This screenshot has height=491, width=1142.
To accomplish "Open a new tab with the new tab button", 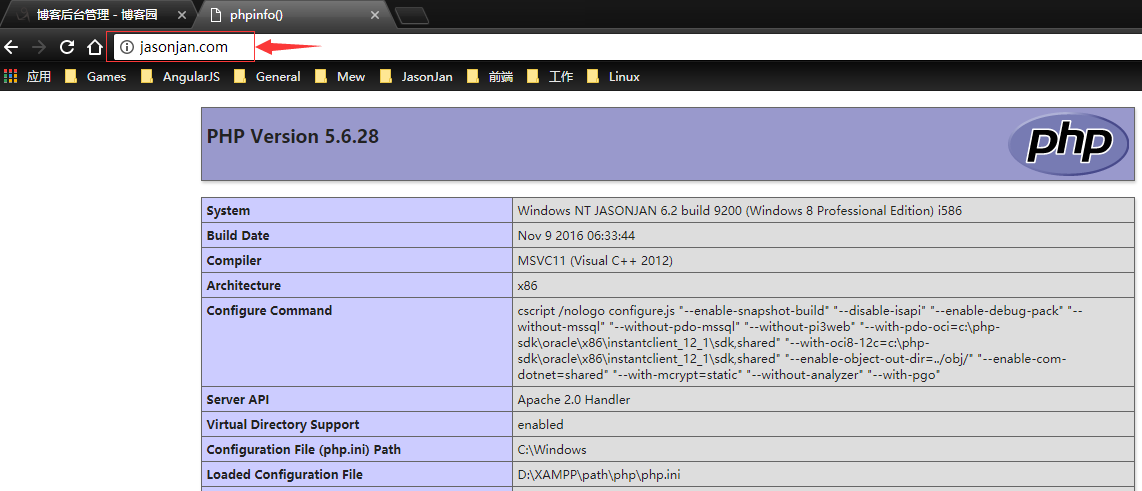I will tap(411, 15).
